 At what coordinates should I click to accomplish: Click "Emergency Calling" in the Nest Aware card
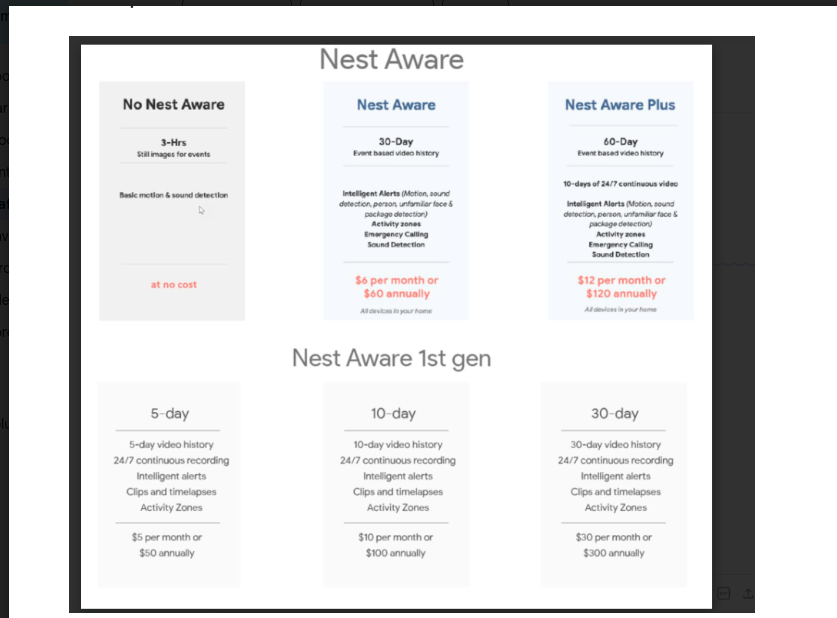coord(396,234)
